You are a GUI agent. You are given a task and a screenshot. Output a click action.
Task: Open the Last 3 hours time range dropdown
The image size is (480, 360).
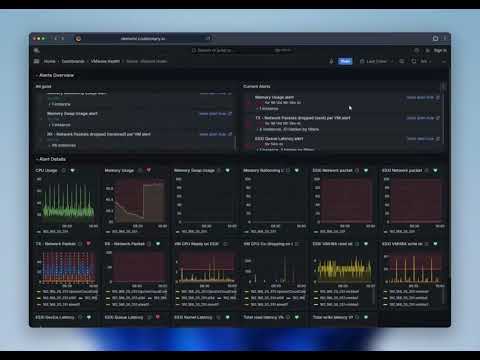pos(377,61)
